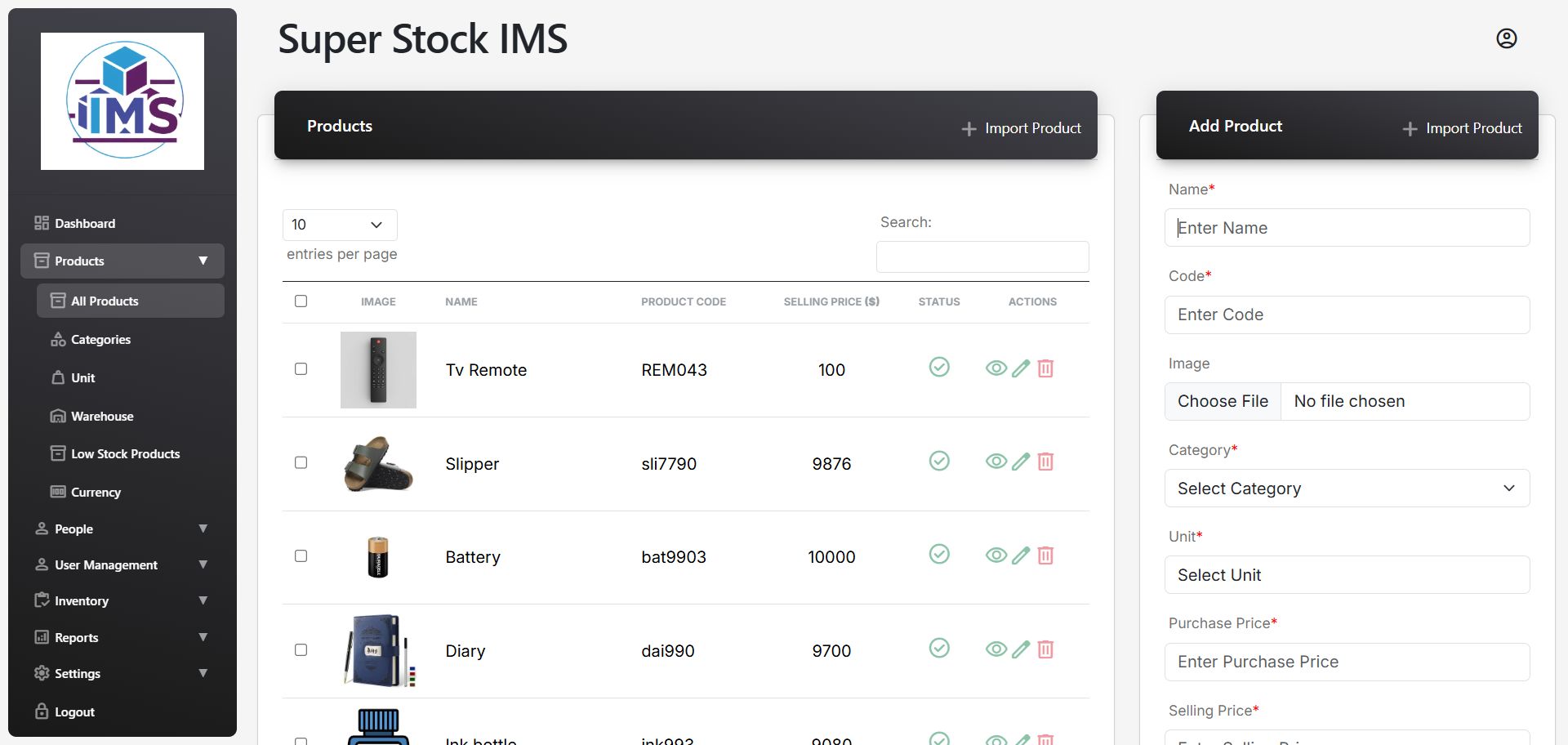Click the Diary status checkmark icon
Viewport: 1568px width, 745px height.
(x=939, y=649)
